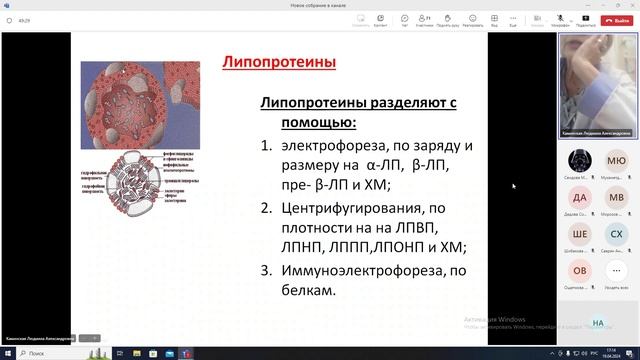Screen dimensions: 640x360
Task: Select the Darth Vader avatar participant
Action: click(x=580, y=161)
